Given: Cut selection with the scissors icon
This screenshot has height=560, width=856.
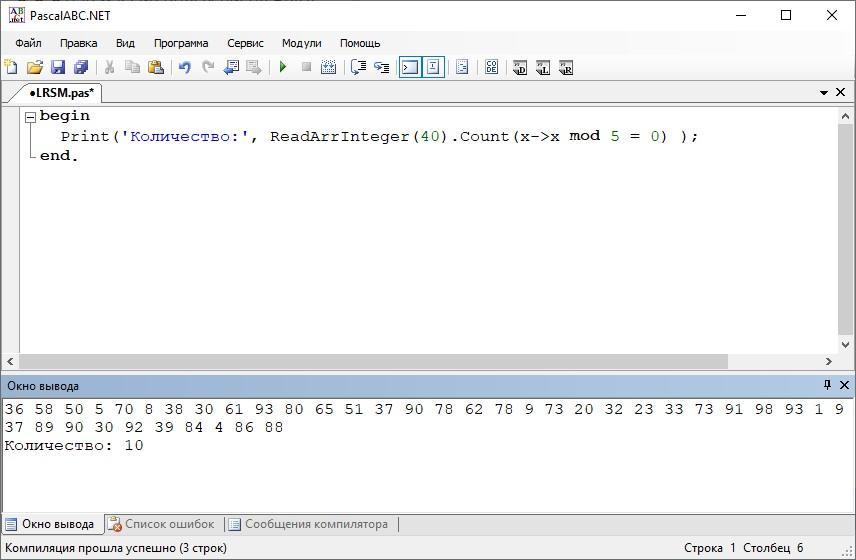Looking at the screenshot, I should pos(109,67).
